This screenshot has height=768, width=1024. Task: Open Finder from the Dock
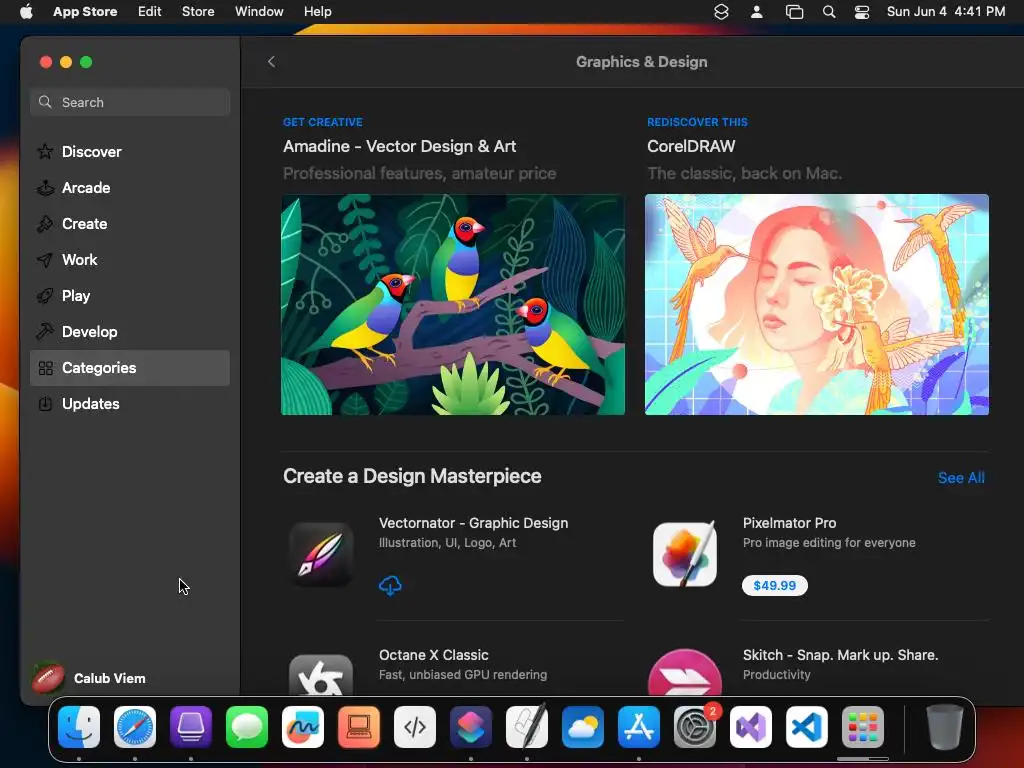pos(79,727)
